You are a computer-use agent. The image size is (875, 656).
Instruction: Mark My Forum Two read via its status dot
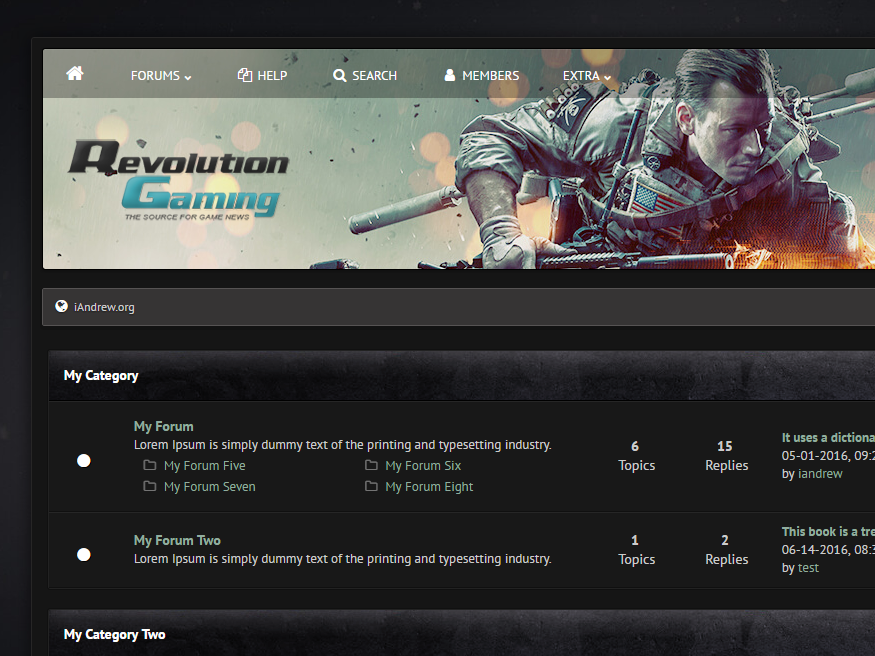point(83,553)
